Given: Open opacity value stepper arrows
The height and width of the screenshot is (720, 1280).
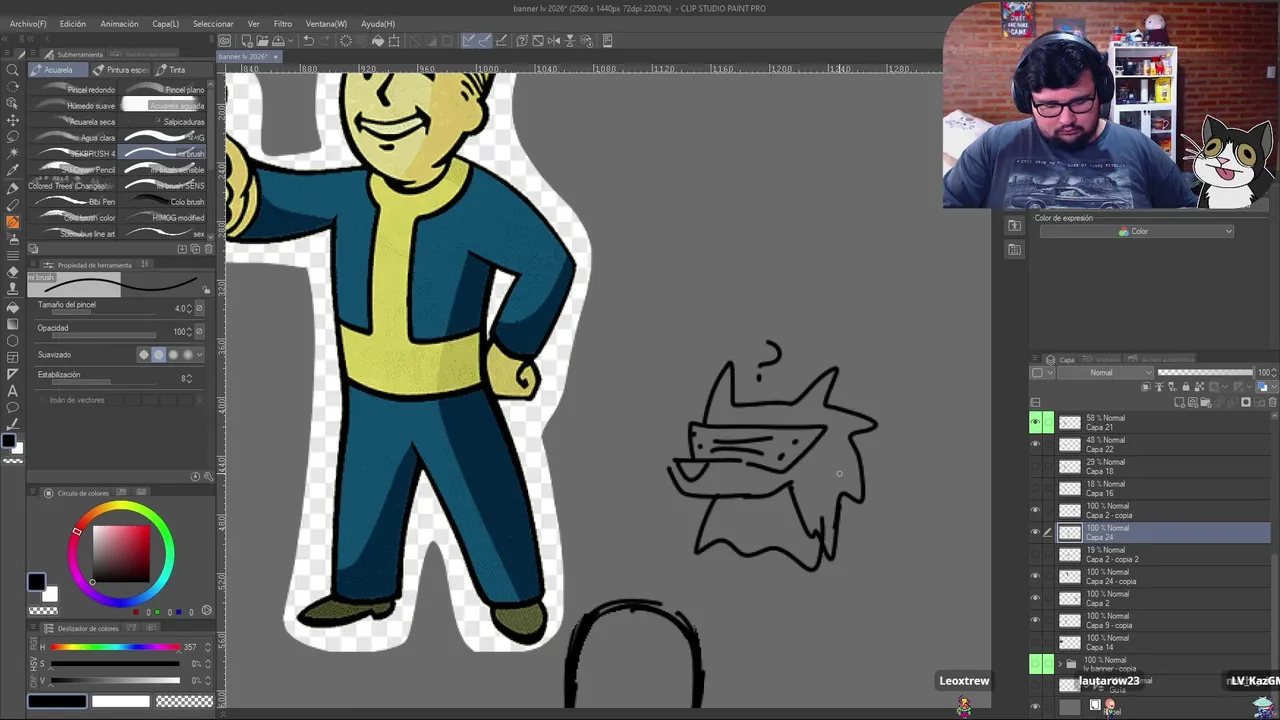Looking at the screenshot, I should (x=190, y=332).
